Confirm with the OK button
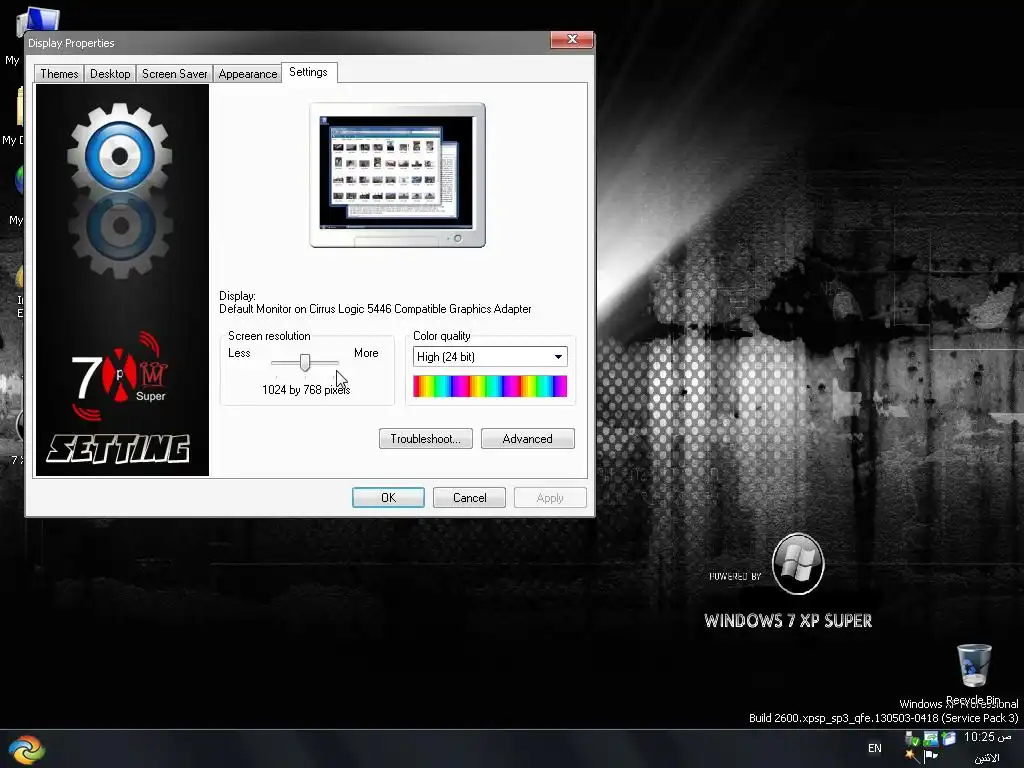The width and height of the screenshot is (1024, 768). click(388, 498)
